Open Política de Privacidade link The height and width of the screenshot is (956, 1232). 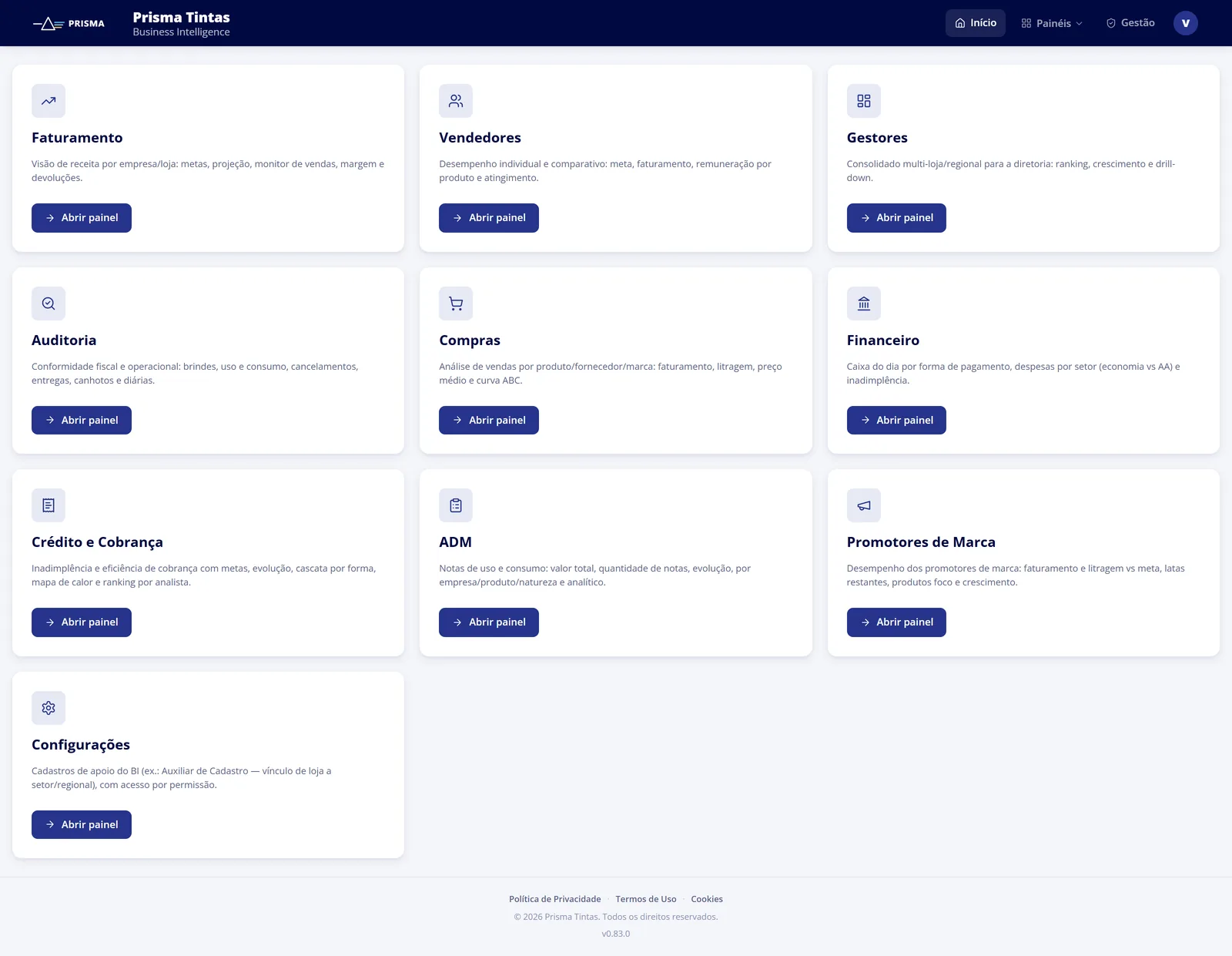(555, 899)
